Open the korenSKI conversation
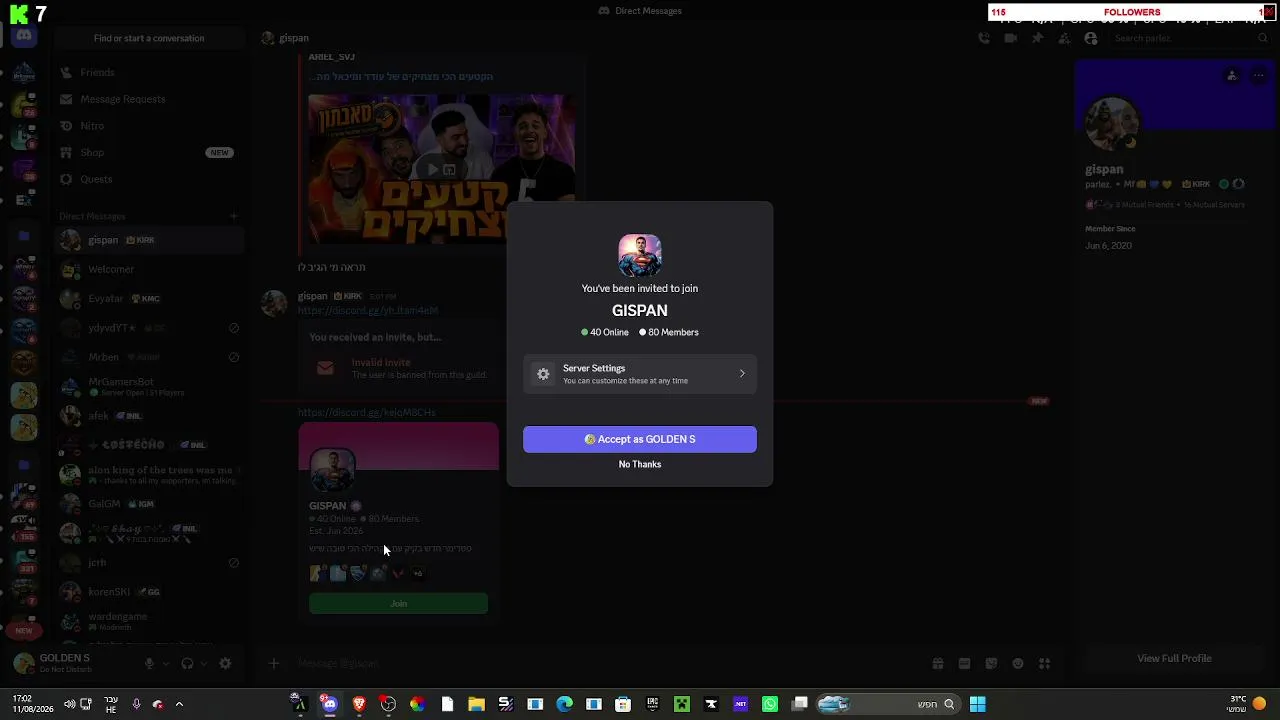This screenshot has width=1280, height=720. [x=150, y=592]
